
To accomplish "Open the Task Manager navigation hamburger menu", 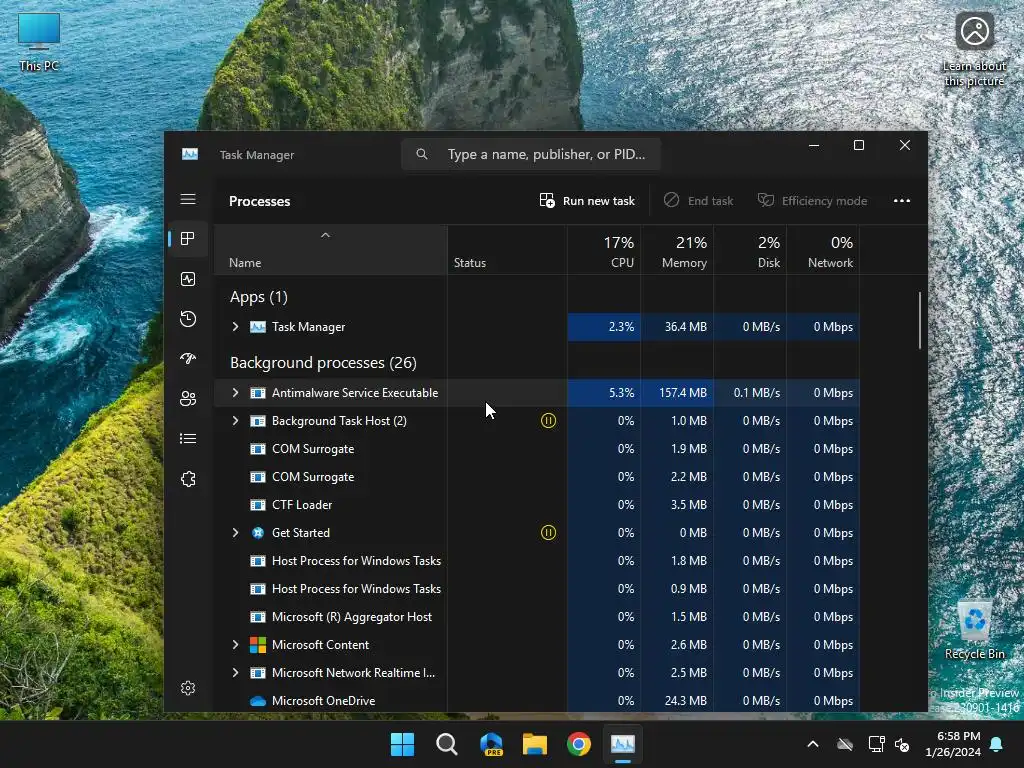I will [188, 199].
